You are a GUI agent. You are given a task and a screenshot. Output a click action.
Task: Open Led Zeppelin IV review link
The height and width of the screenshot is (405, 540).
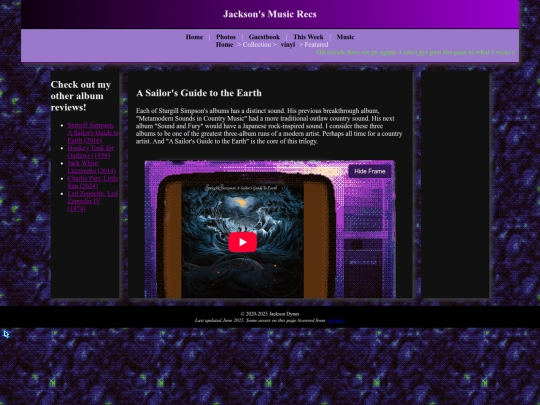(92, 201)
